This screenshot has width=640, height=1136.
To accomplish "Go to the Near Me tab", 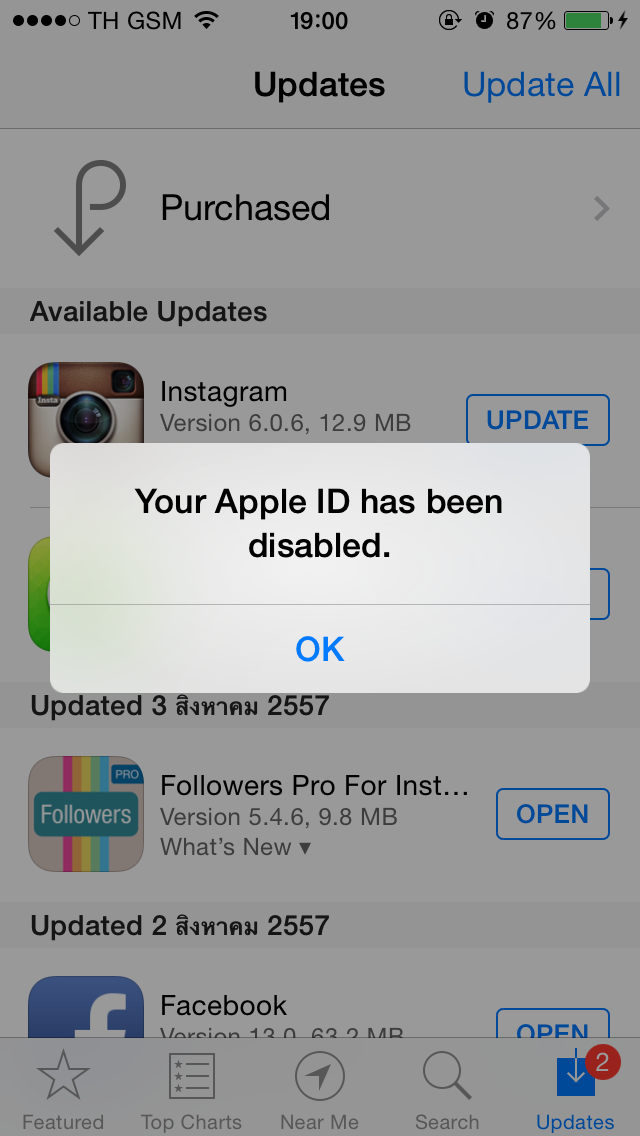I will pos(320,1089).
